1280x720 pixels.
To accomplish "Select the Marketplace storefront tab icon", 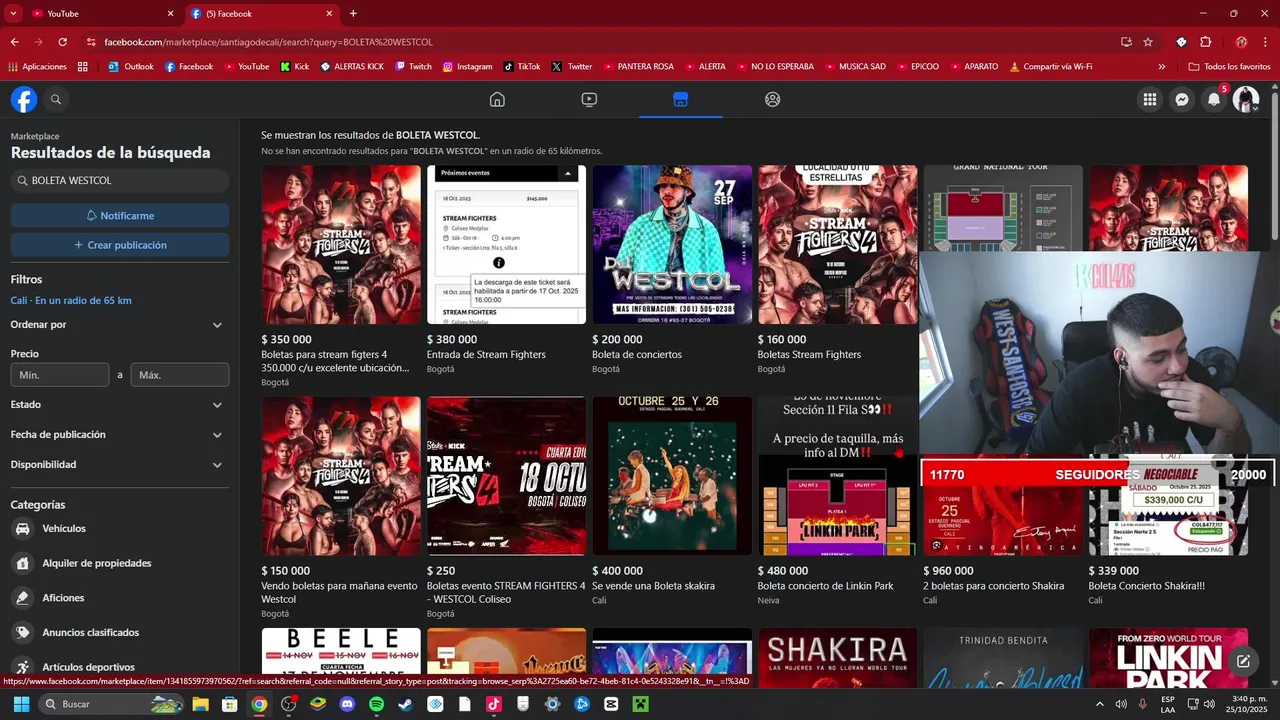I will coord(680,99).
